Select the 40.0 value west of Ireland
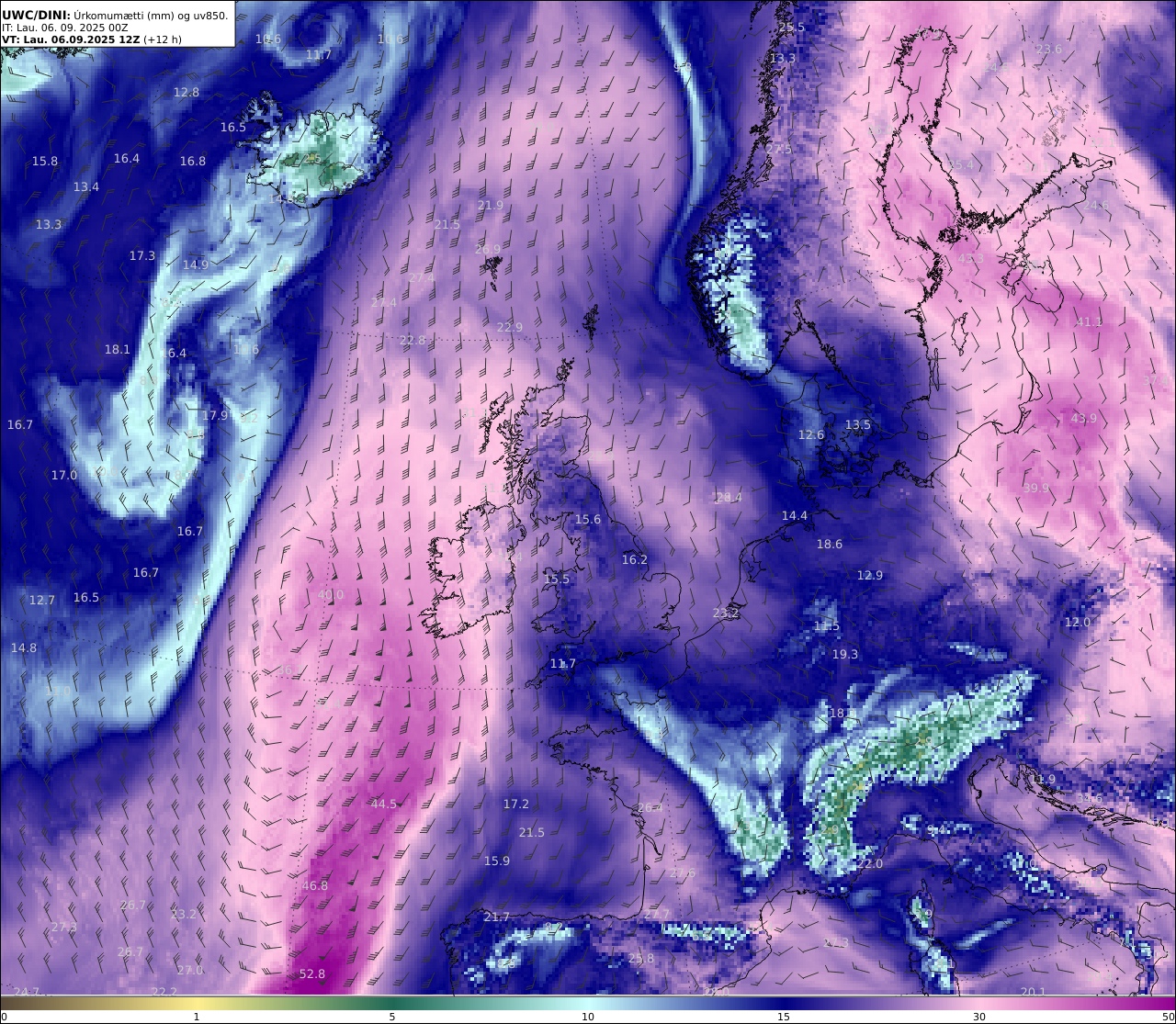Image resolution: width=1176 pixels, height=1024 pixels. [x=330, y=594]
